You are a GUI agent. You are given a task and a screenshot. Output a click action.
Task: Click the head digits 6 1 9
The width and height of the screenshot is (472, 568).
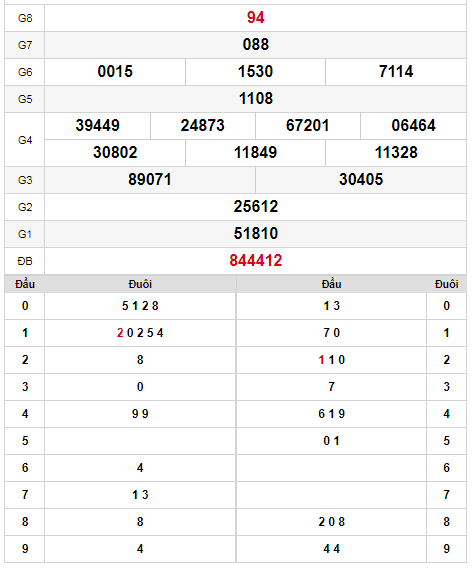pyautogui.click(x=331, y=414)
